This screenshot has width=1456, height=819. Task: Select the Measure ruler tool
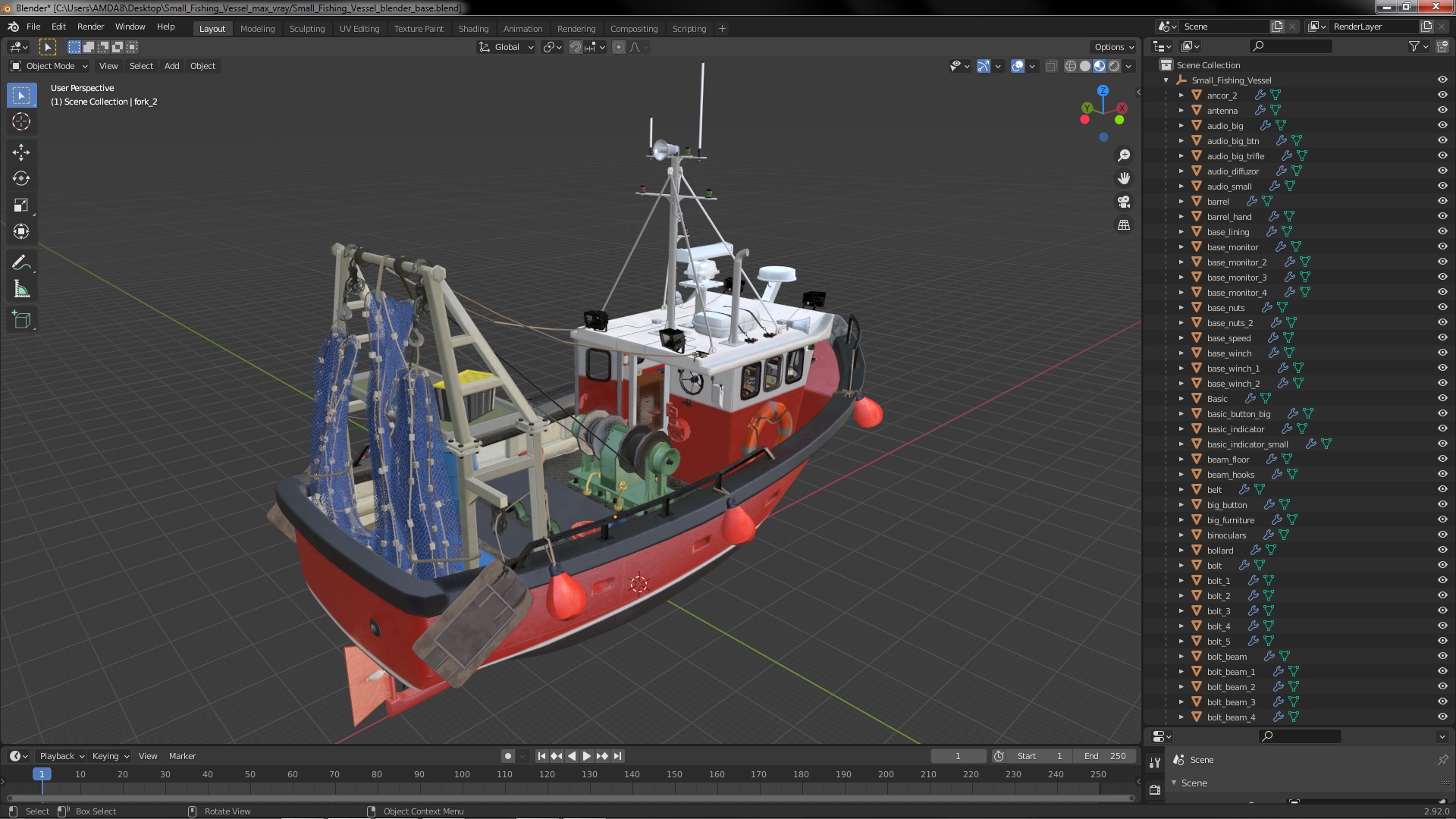21,290
